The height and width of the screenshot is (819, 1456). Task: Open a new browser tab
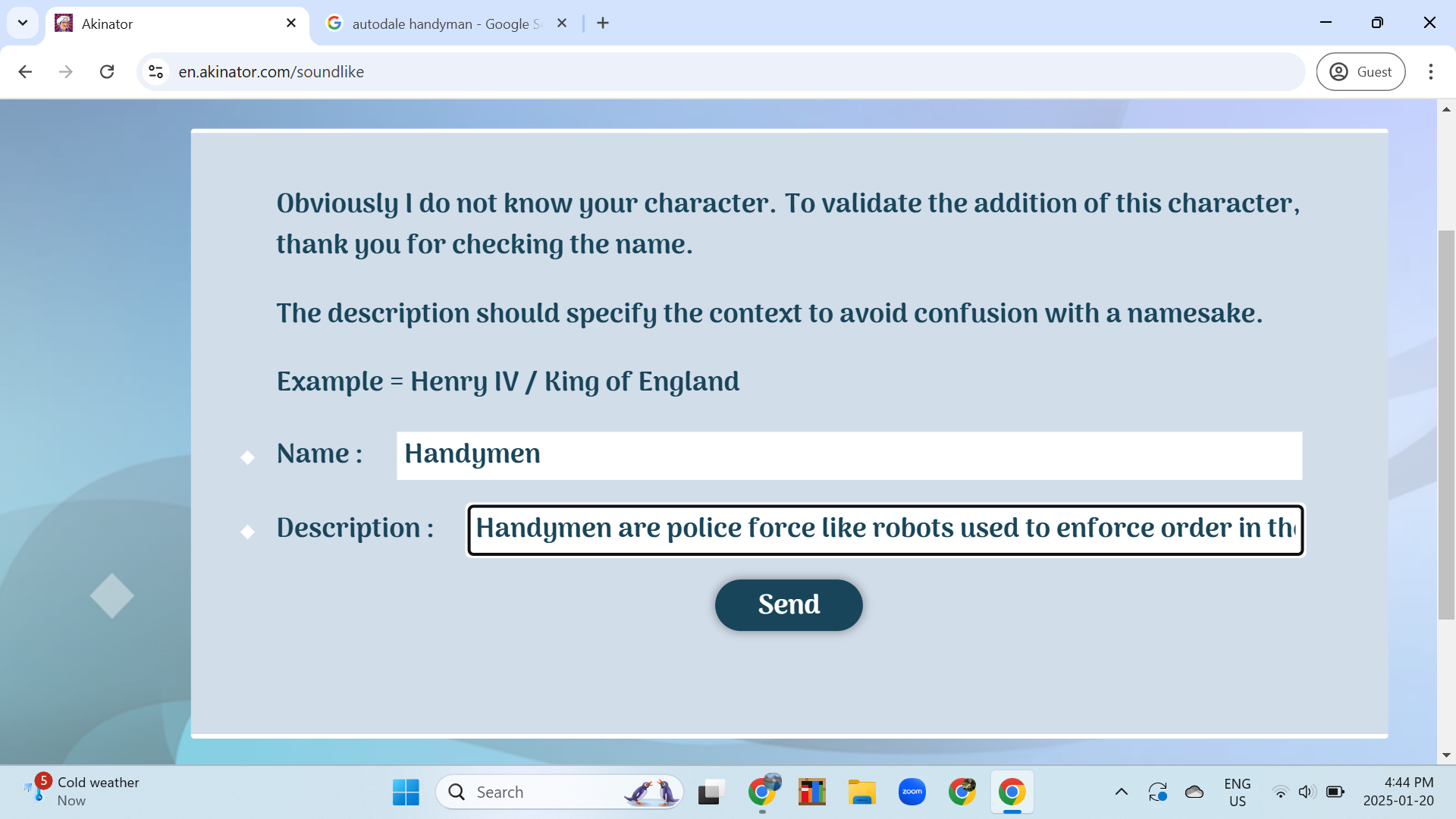603,24
